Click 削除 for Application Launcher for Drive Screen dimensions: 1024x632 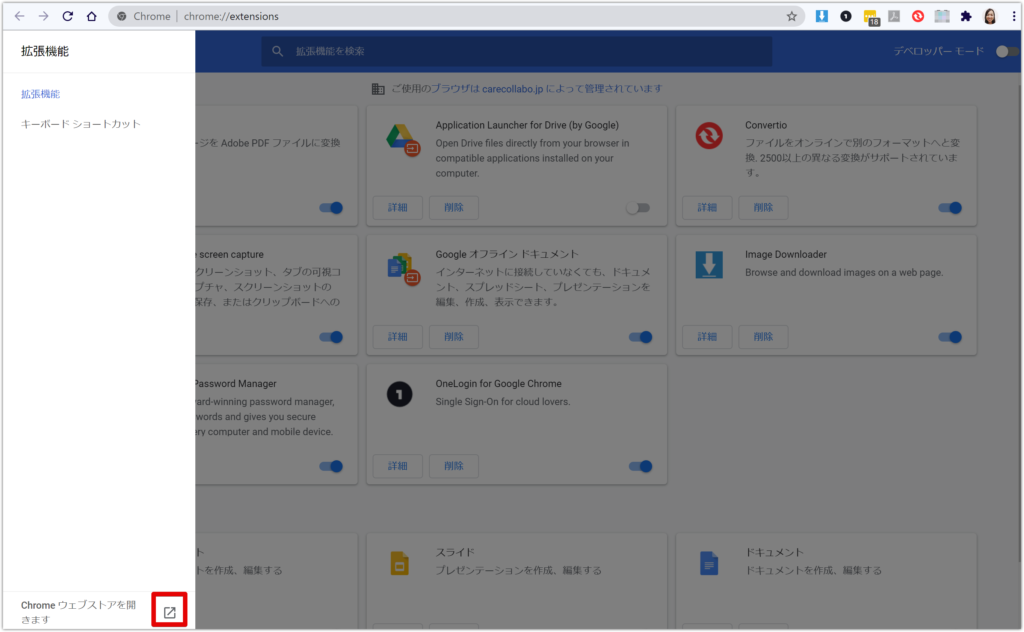tap(454, 208)
